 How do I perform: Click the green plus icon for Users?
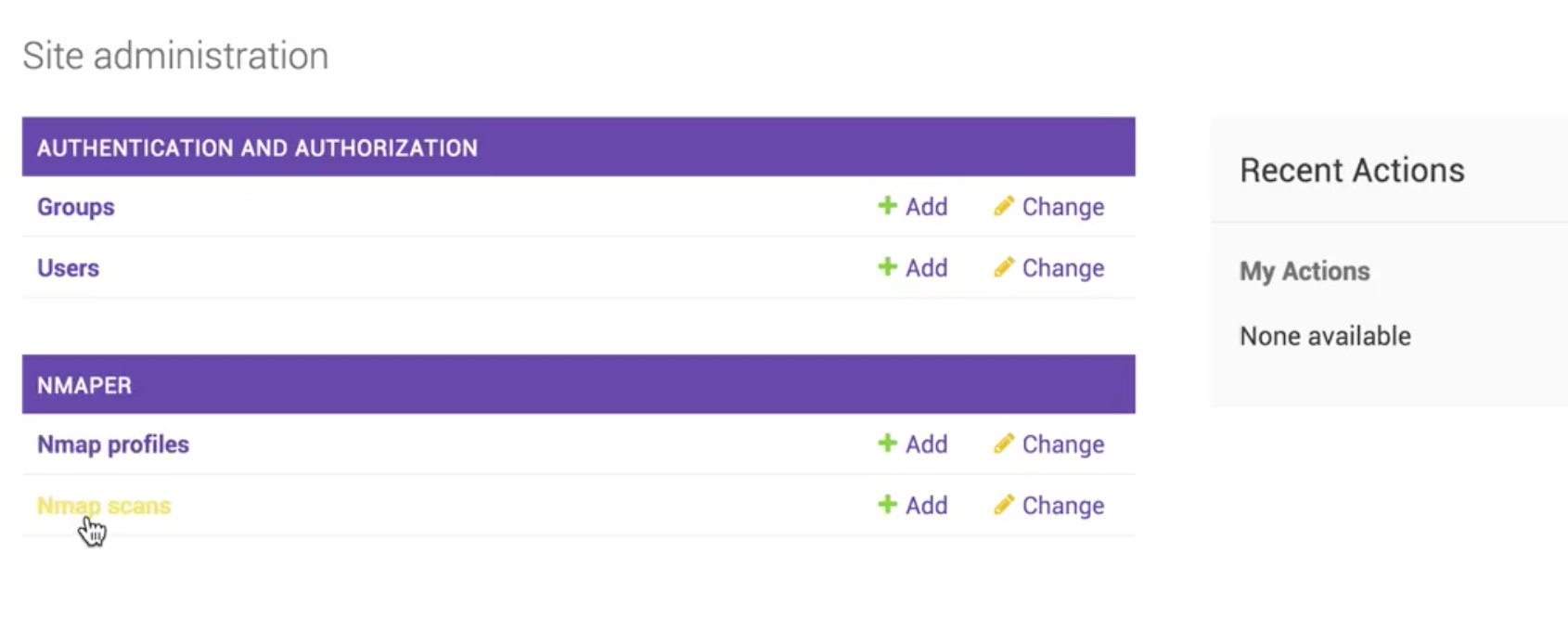887,267
